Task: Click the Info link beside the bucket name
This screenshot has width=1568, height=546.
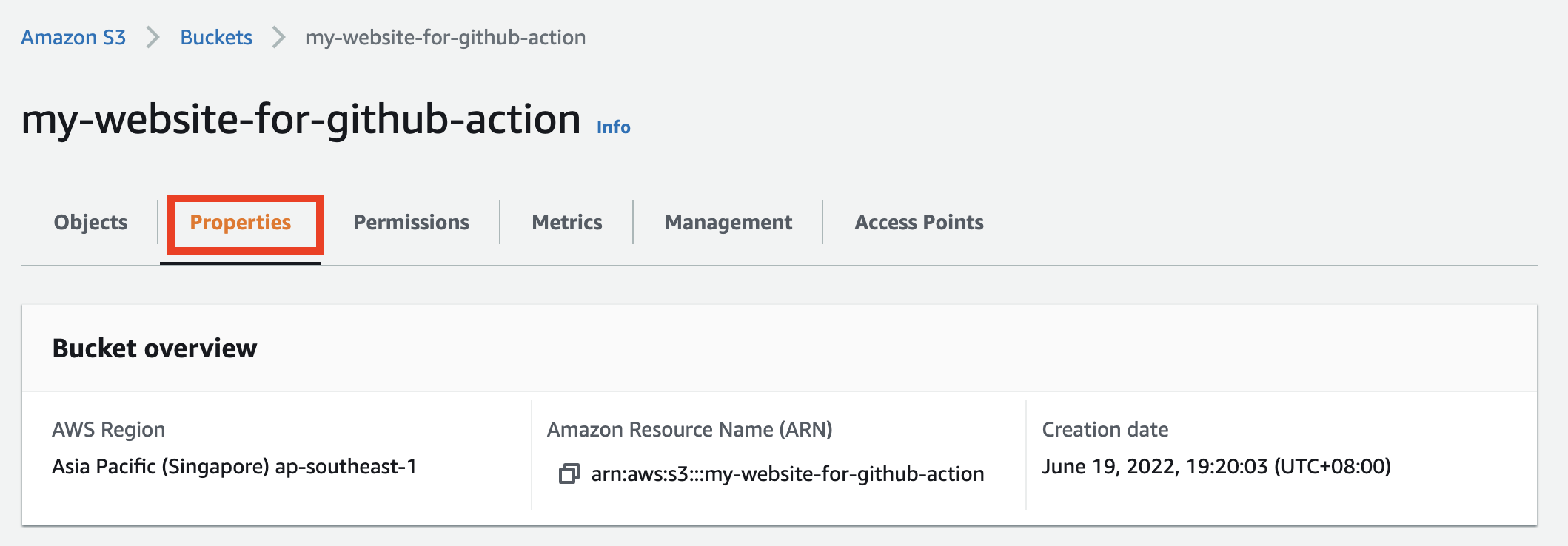Action: (x=614, y=127)
